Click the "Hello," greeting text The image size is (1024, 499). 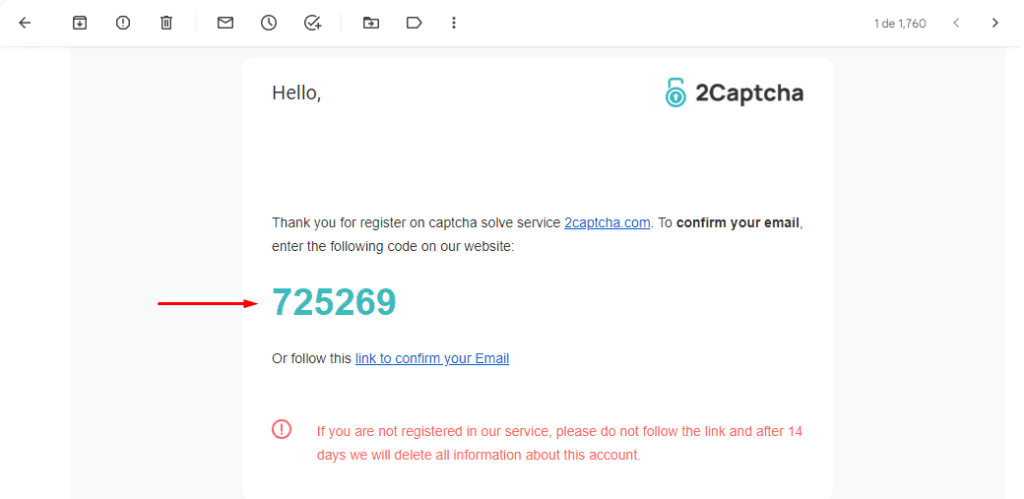296,93
